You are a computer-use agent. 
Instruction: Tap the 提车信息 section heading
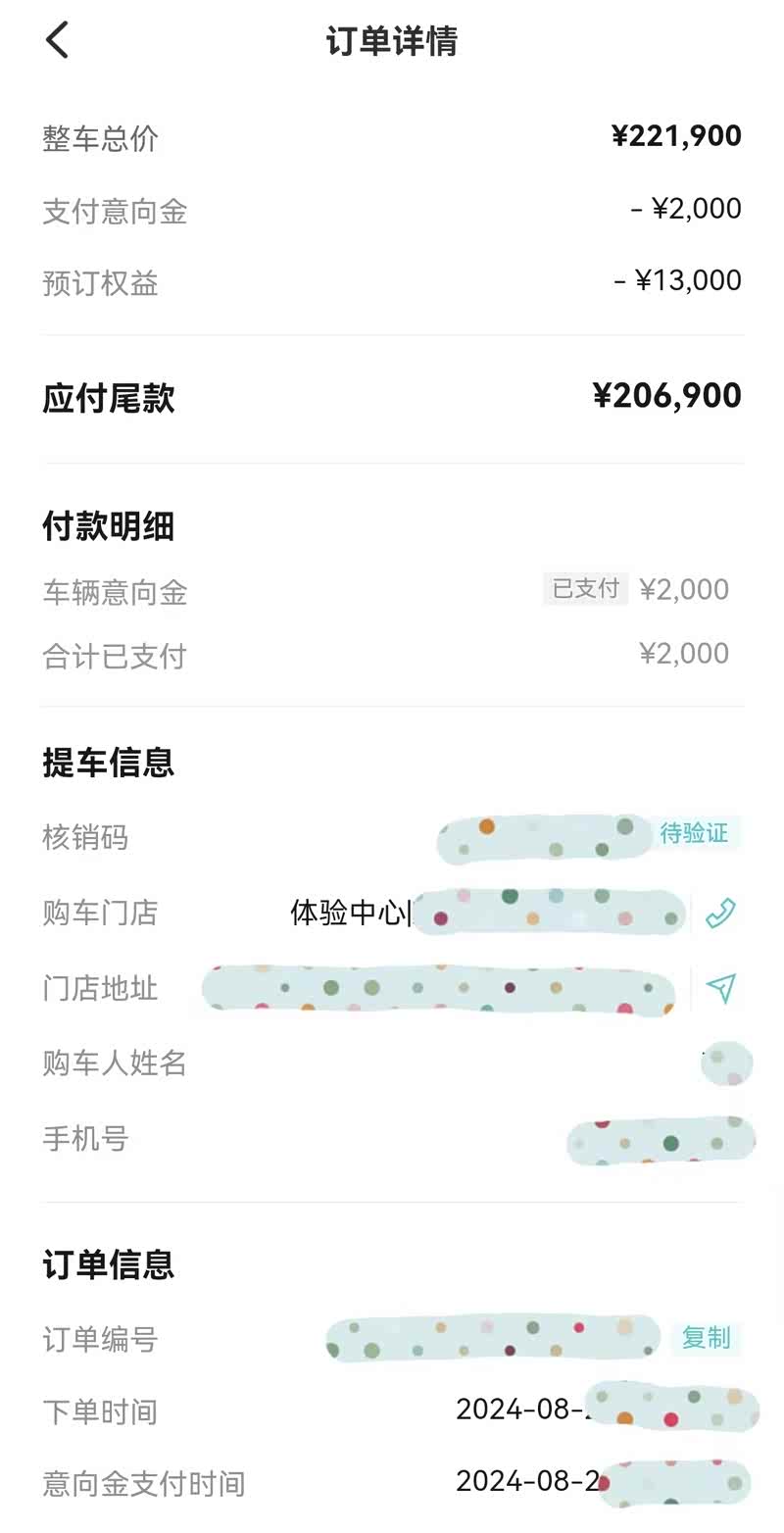point(108,762)
